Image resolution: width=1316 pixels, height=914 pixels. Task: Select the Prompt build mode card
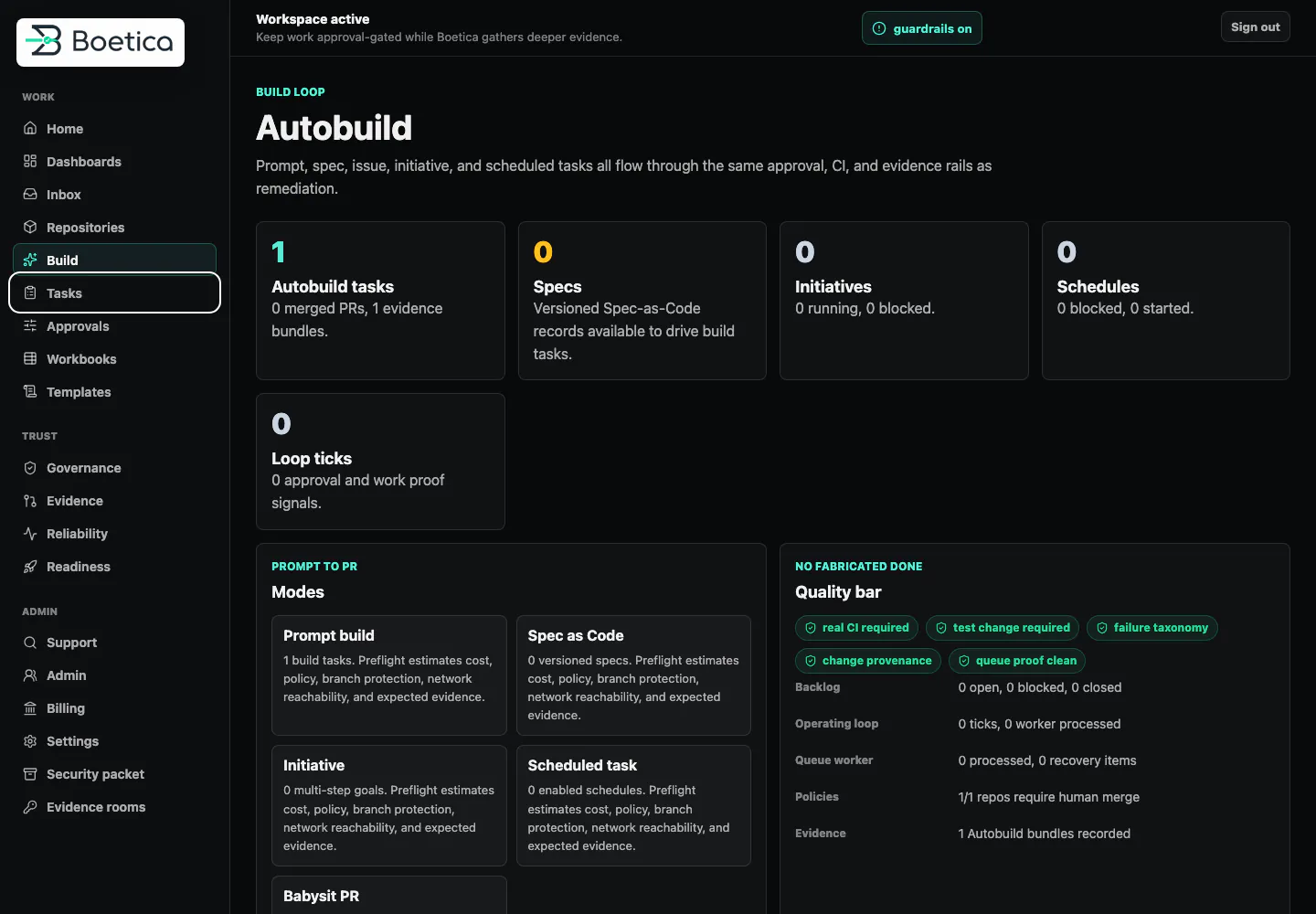[389, 675]
